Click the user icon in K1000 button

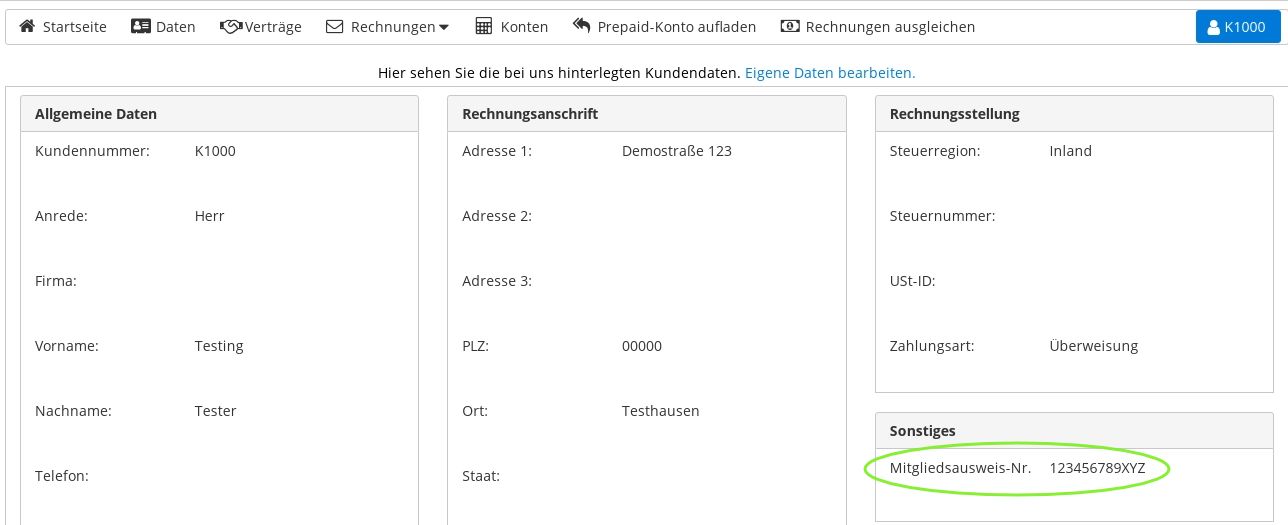pos(1213,27)
